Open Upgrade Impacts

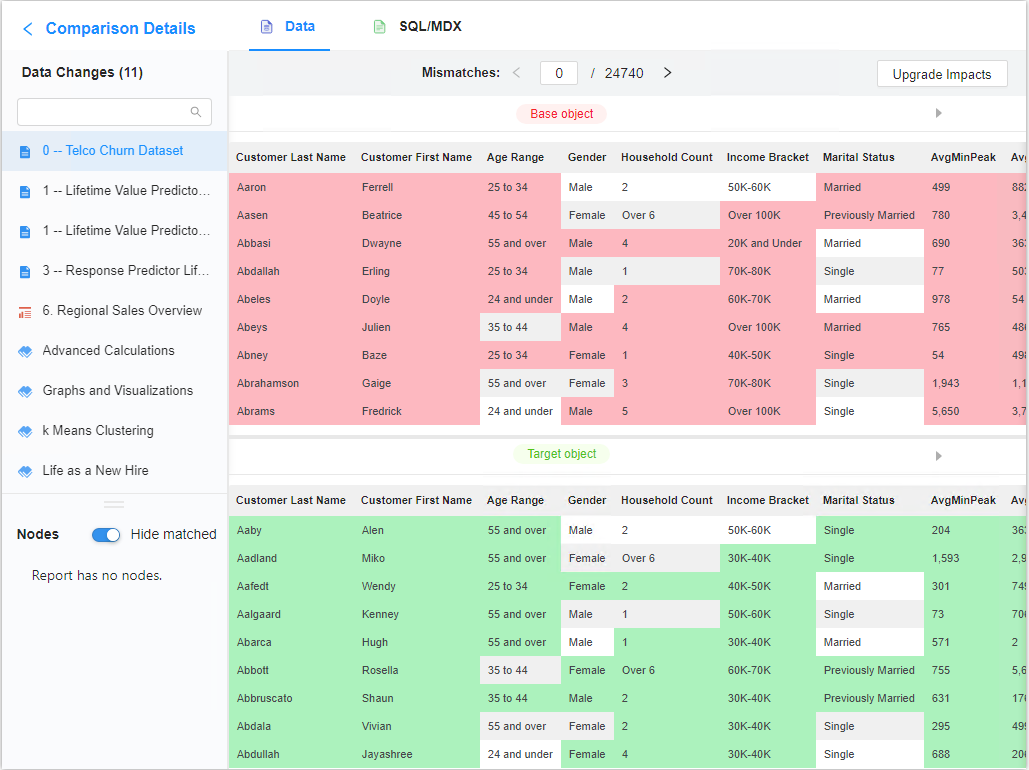pos(941,74)
